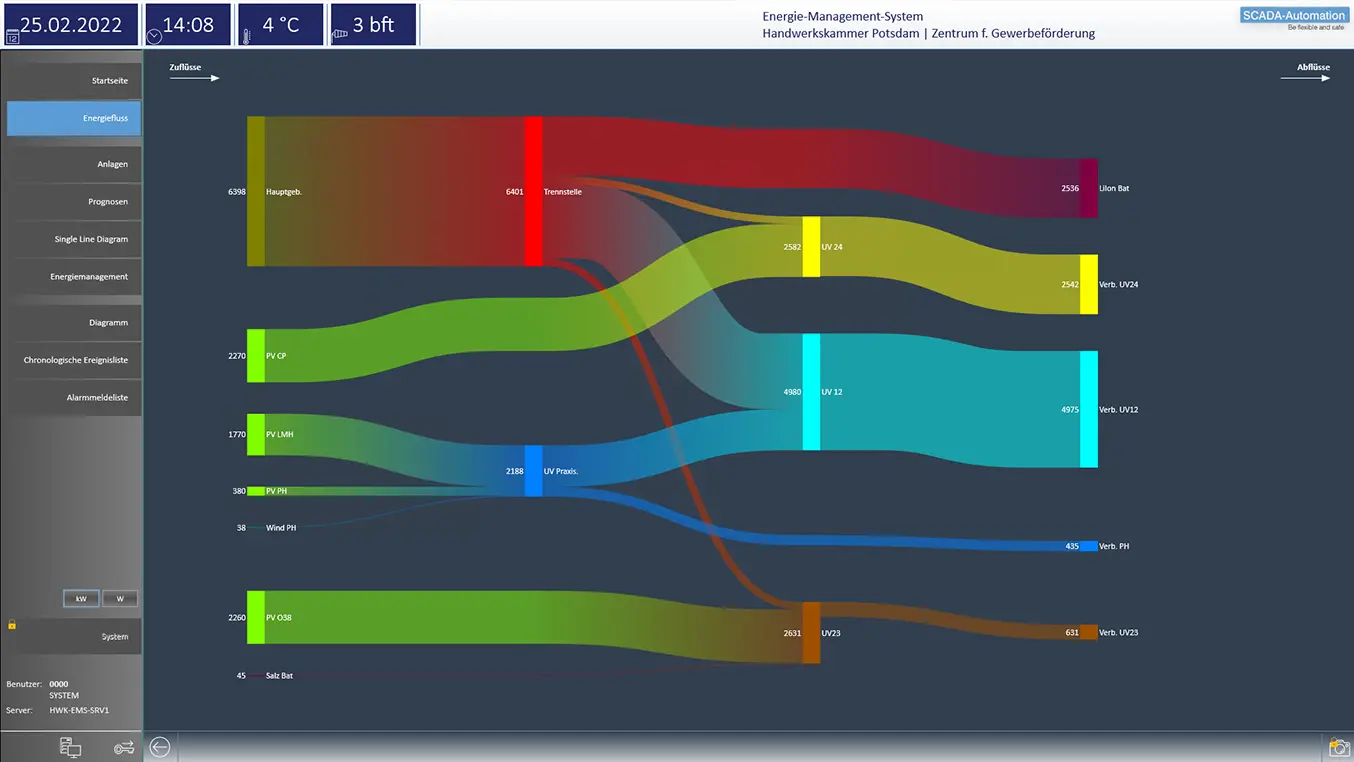Click the yellow padlock icon

click(12, 624)
